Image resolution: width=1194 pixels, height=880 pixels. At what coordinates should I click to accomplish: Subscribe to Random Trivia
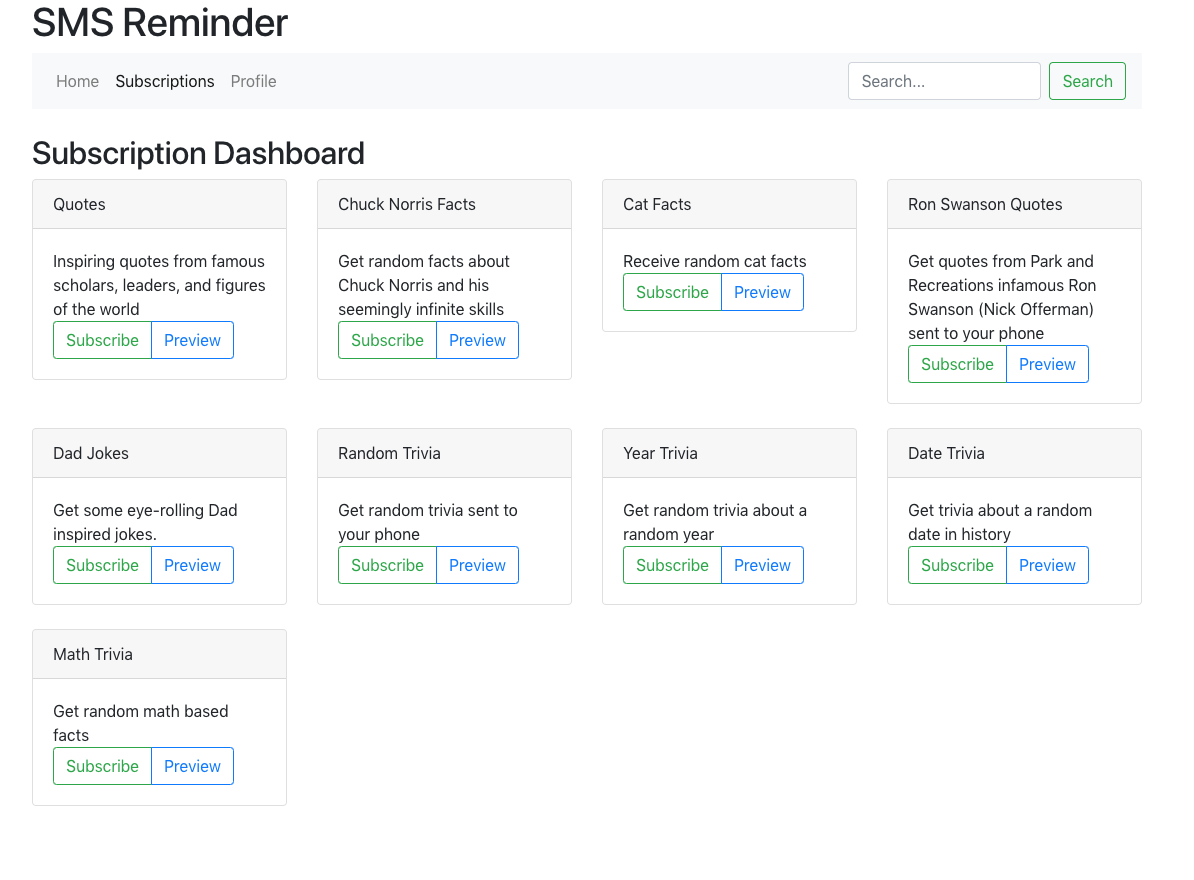pyautogui.click(x=387, y=565)
